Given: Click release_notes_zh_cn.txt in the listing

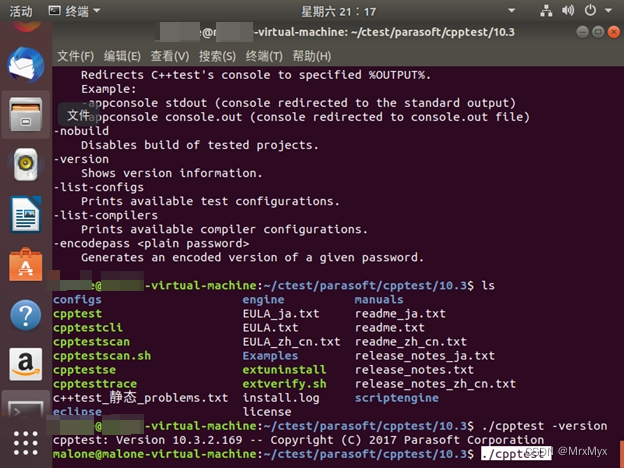Looking at the screenshot, I should coord(435,384).
